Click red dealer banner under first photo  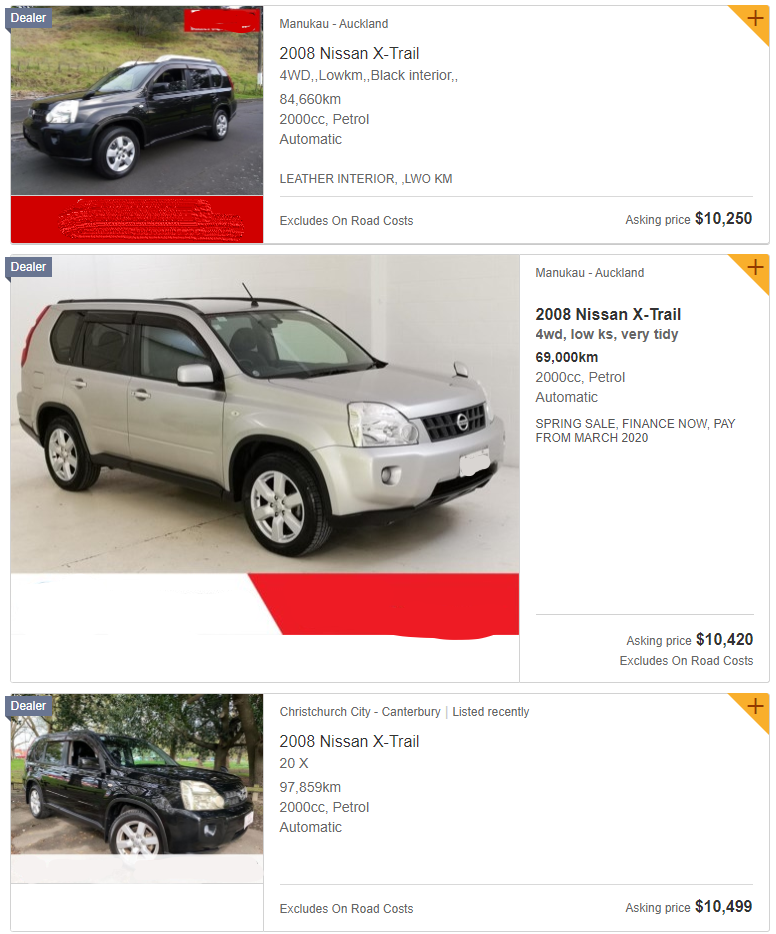coord(137,219)
